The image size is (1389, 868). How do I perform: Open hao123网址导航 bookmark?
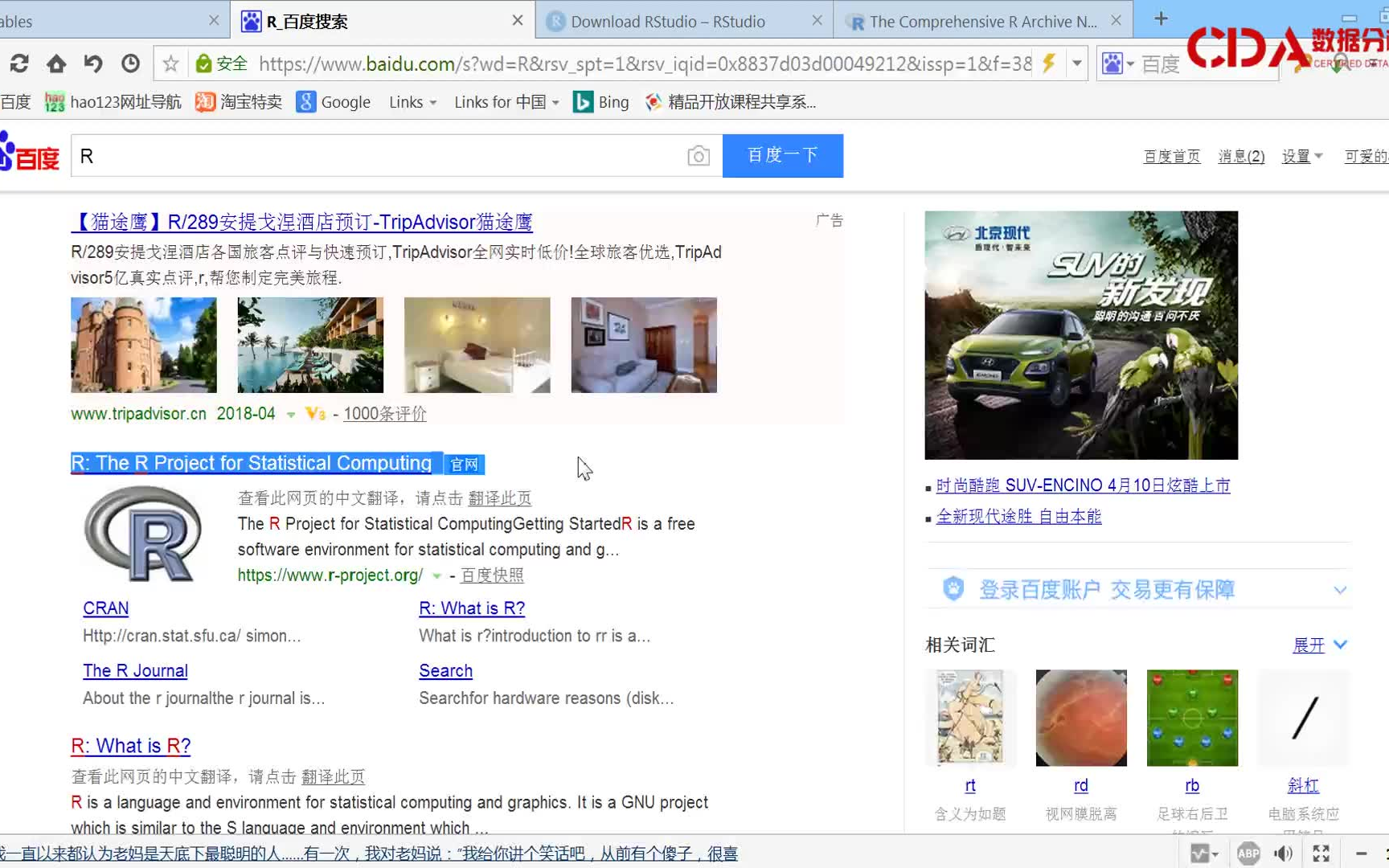[113, 102]
